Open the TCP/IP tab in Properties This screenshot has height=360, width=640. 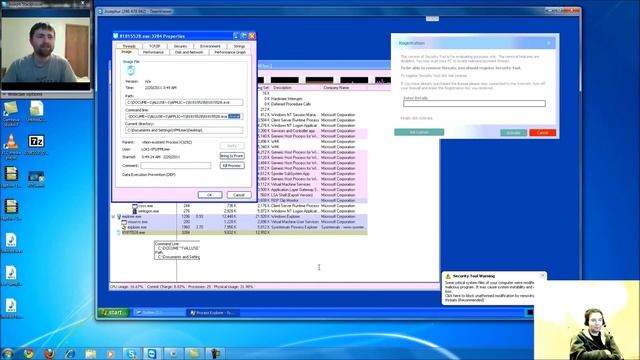click(x=154, y=46)
